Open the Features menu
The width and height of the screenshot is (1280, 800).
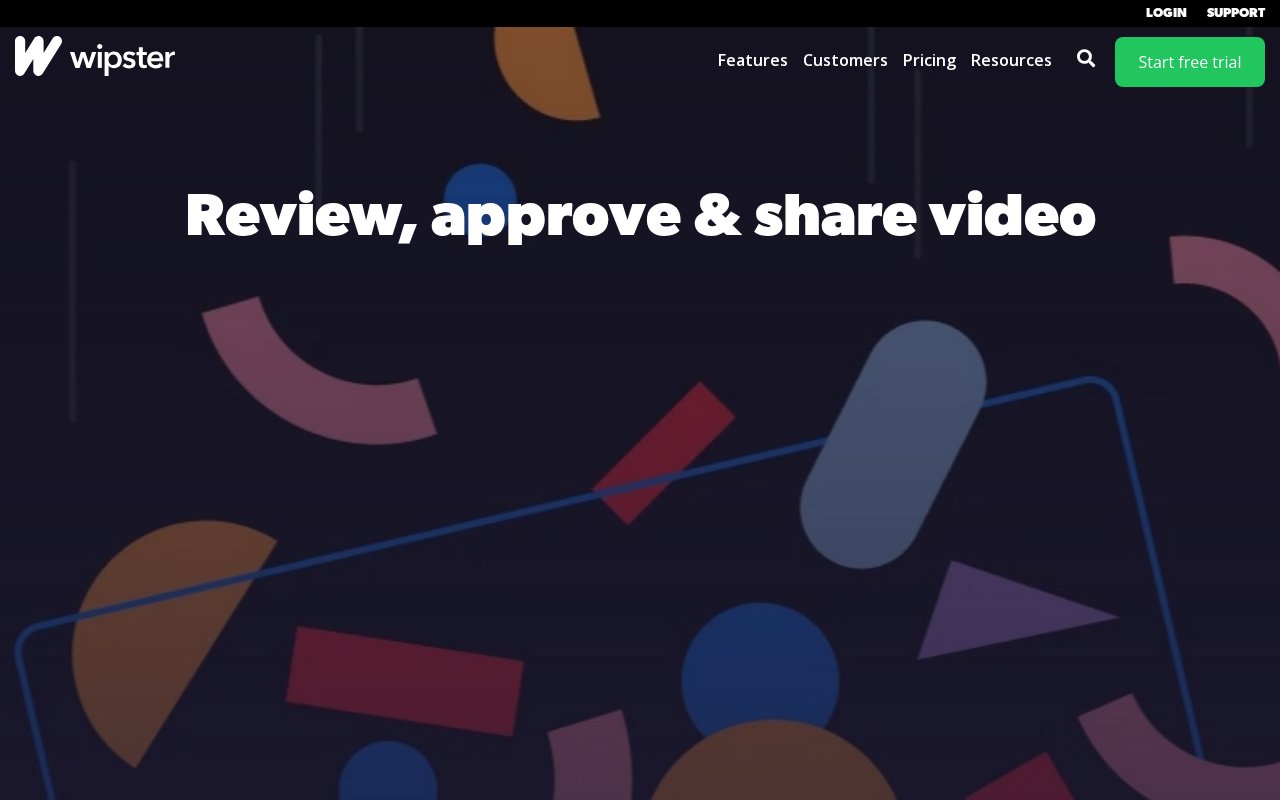pyautogui.click(x=752, y=60)
